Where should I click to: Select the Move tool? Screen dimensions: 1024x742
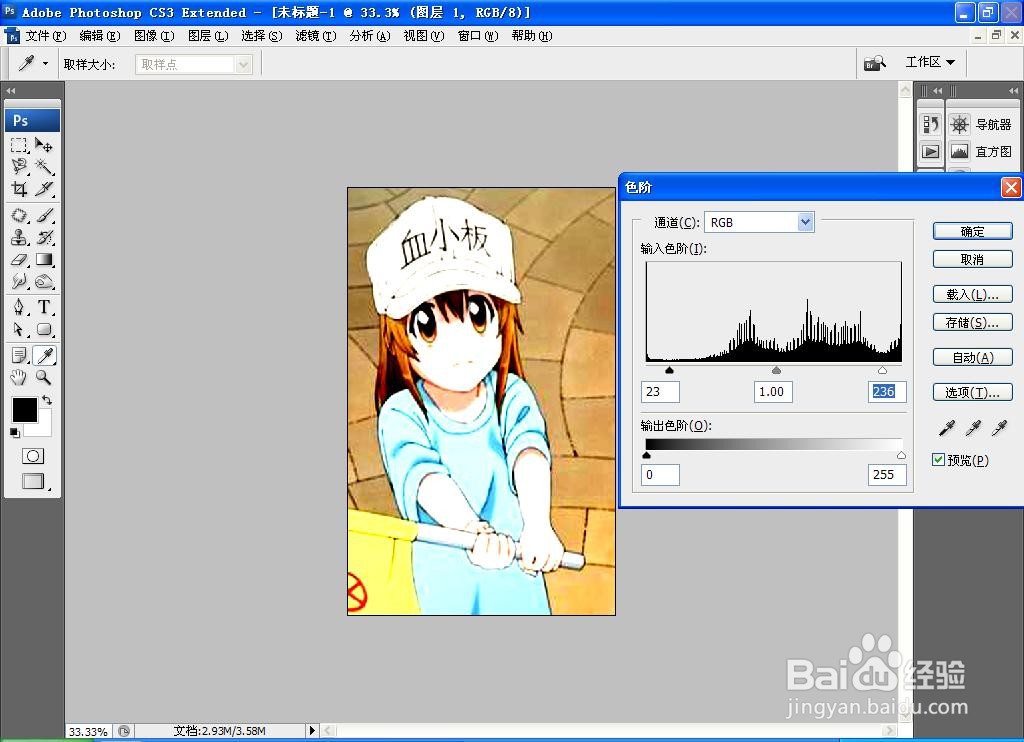coord(44,145)
